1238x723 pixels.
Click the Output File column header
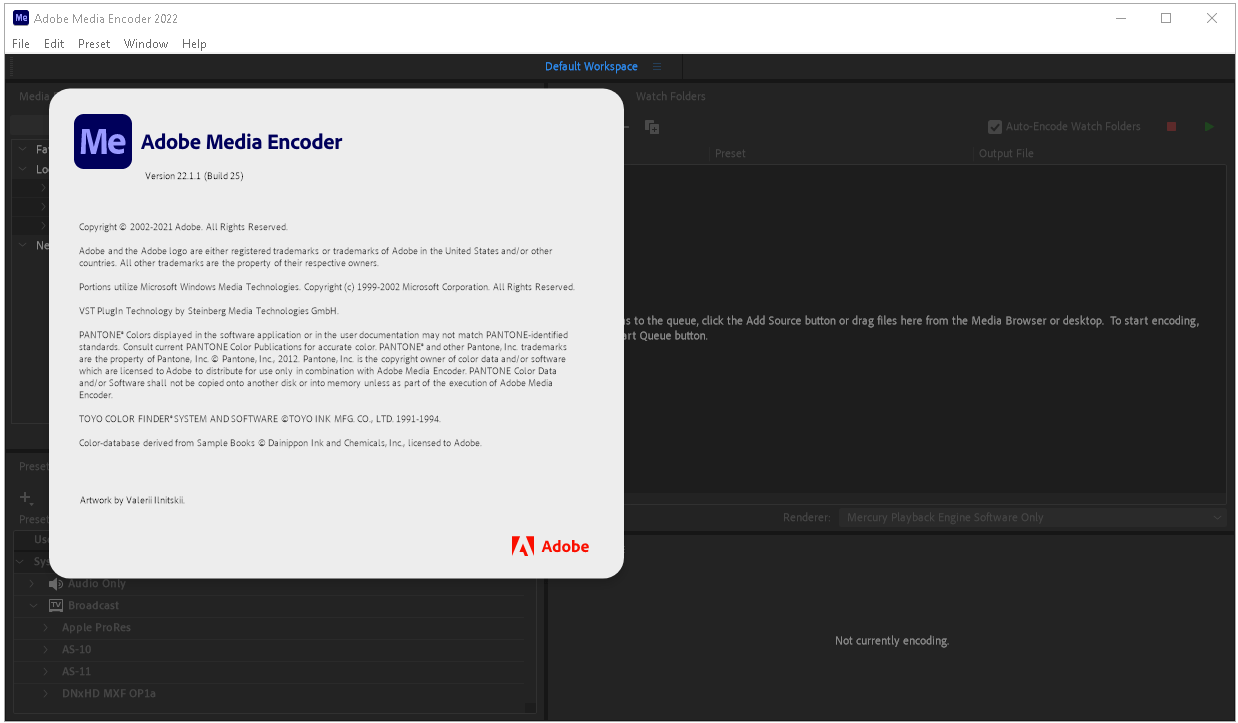(x=1006, y=154)
